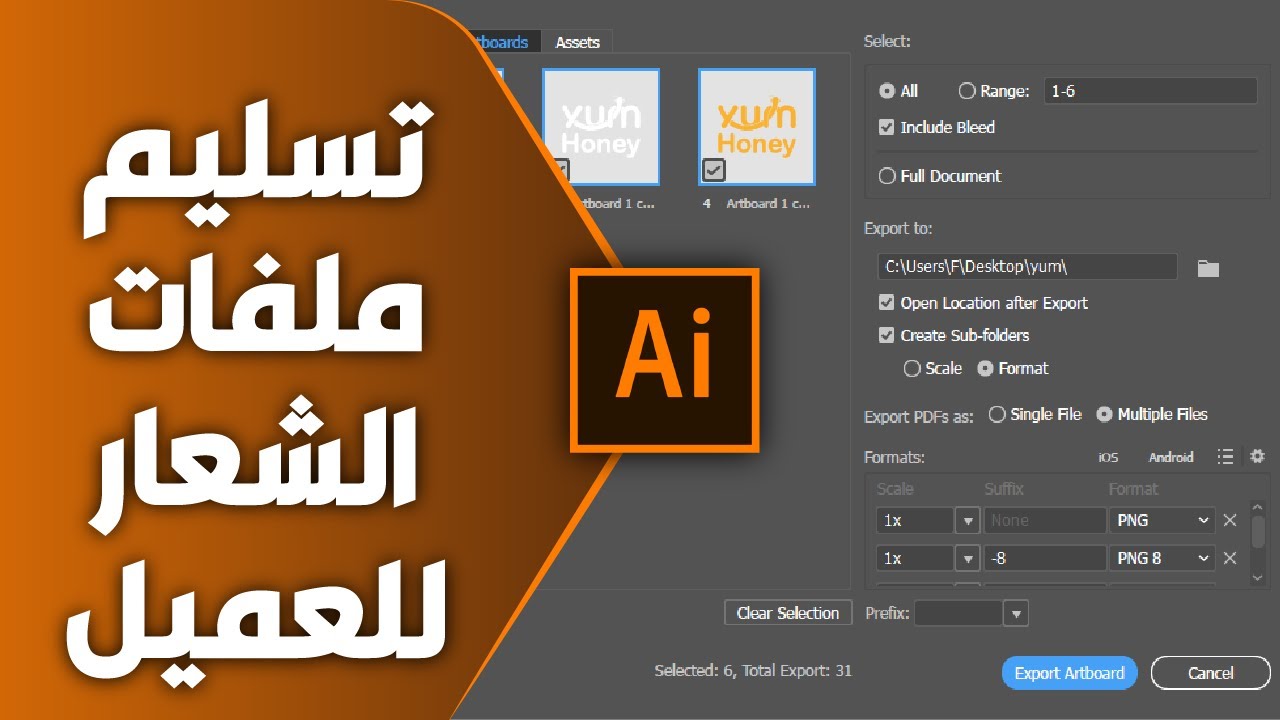This screenshot has height=720, width=1280.
Task: Select the Range radio option
Action: 967,91
